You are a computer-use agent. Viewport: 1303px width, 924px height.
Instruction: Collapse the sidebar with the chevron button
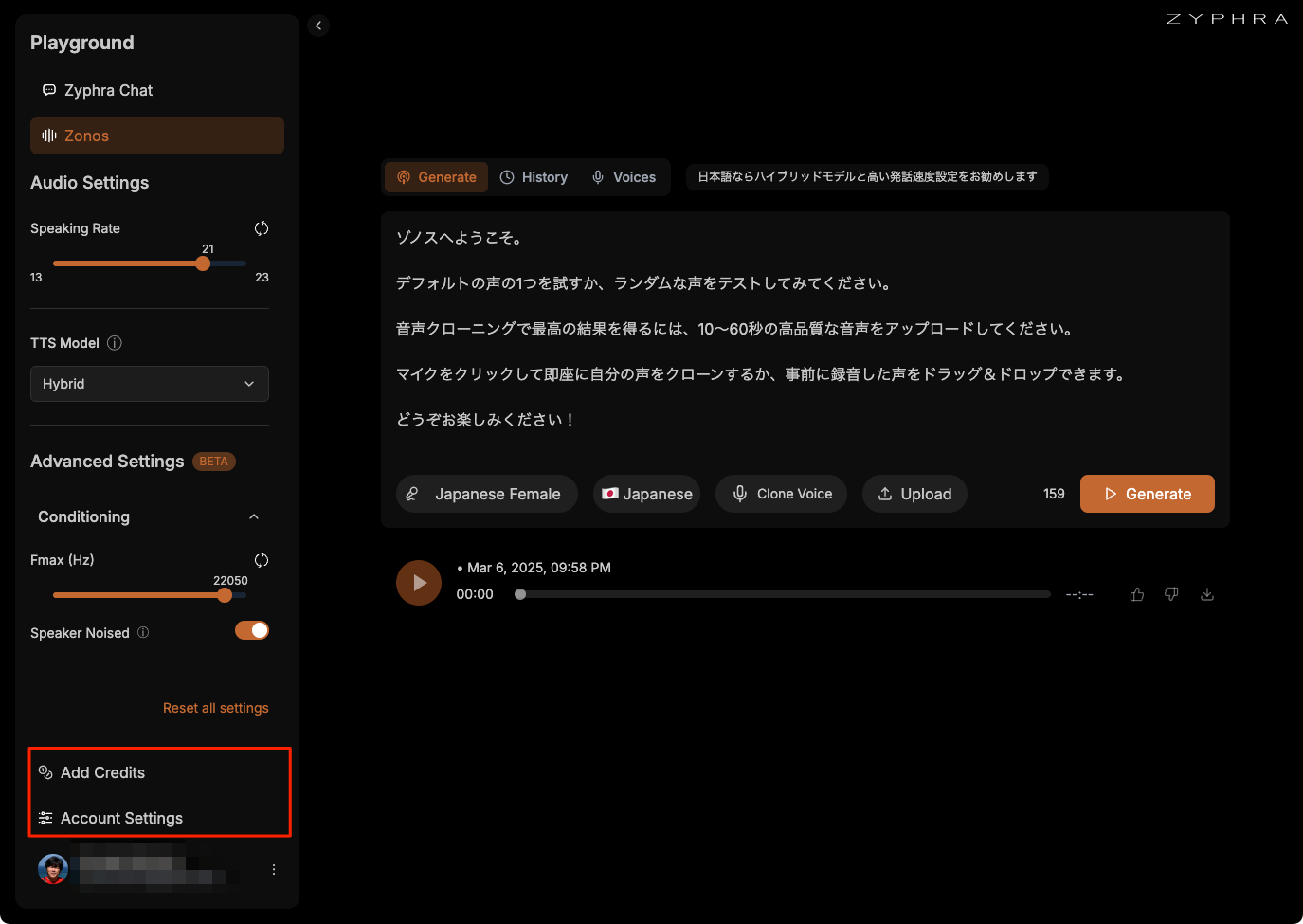pos(318,26)
